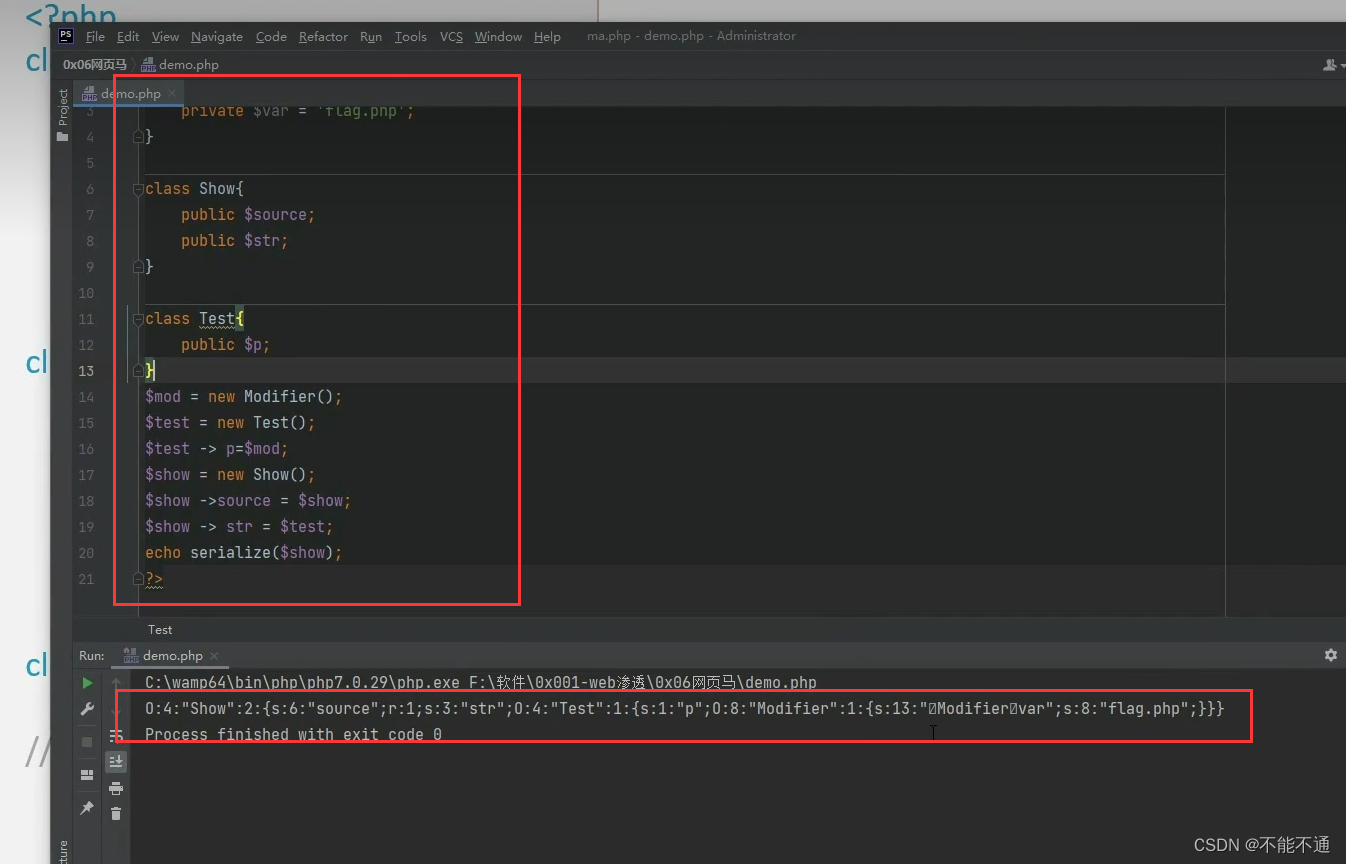Clear console with trash icon
Image resolution: width=1346 pixels, height=864 pixels.
tap(116, 814)
